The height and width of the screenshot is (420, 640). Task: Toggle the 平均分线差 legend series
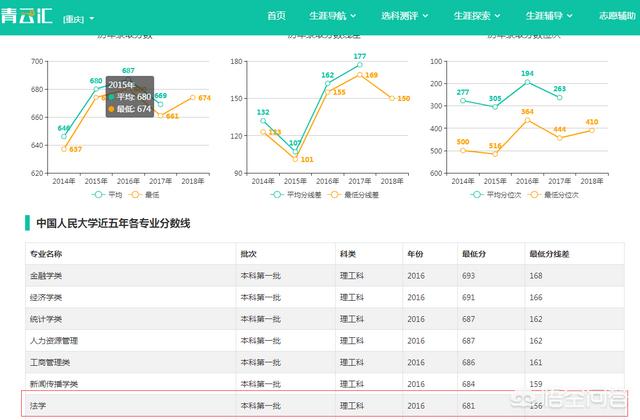296,195
